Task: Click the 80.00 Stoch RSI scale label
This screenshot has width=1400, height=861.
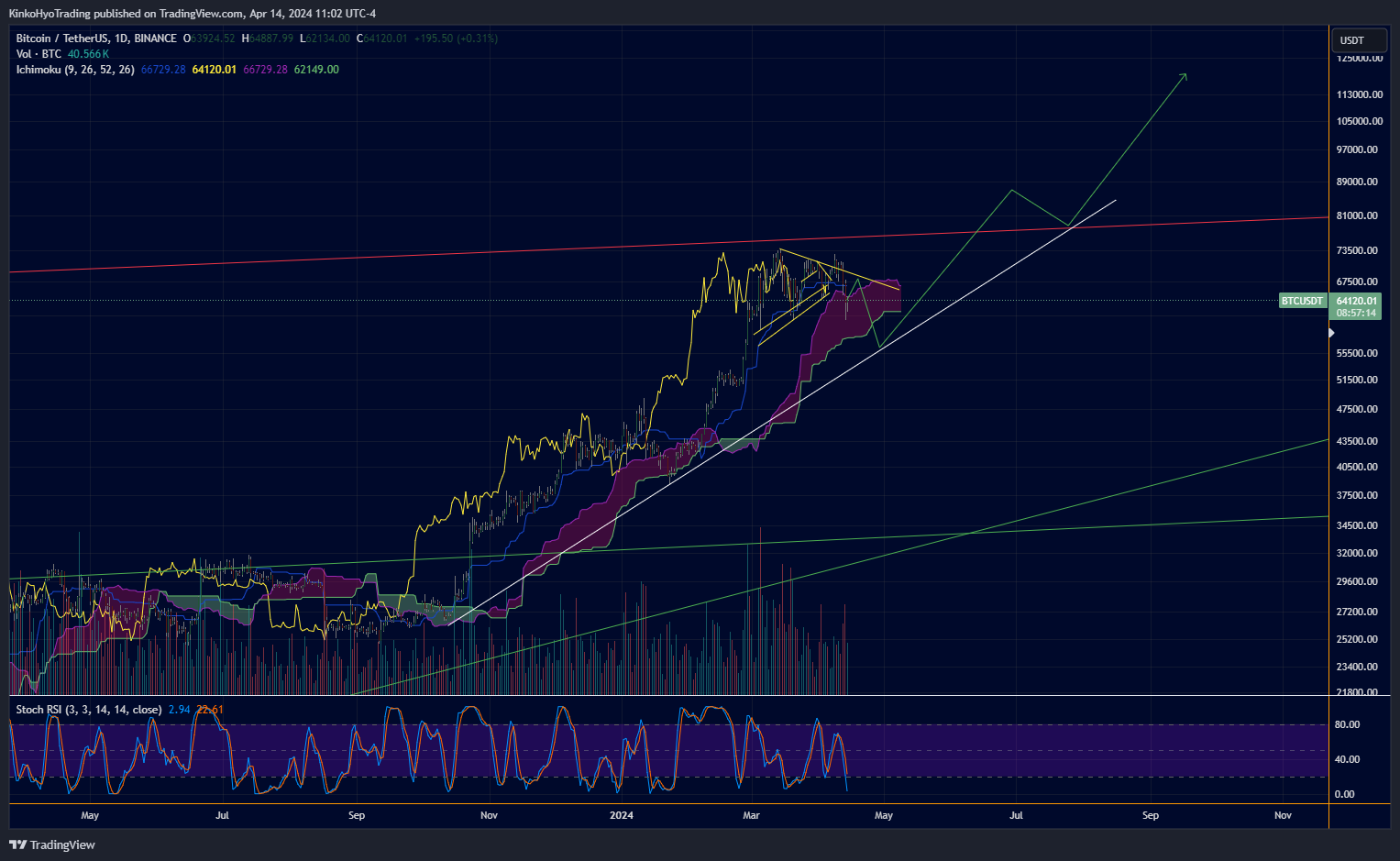Action: coord(1347,724)
